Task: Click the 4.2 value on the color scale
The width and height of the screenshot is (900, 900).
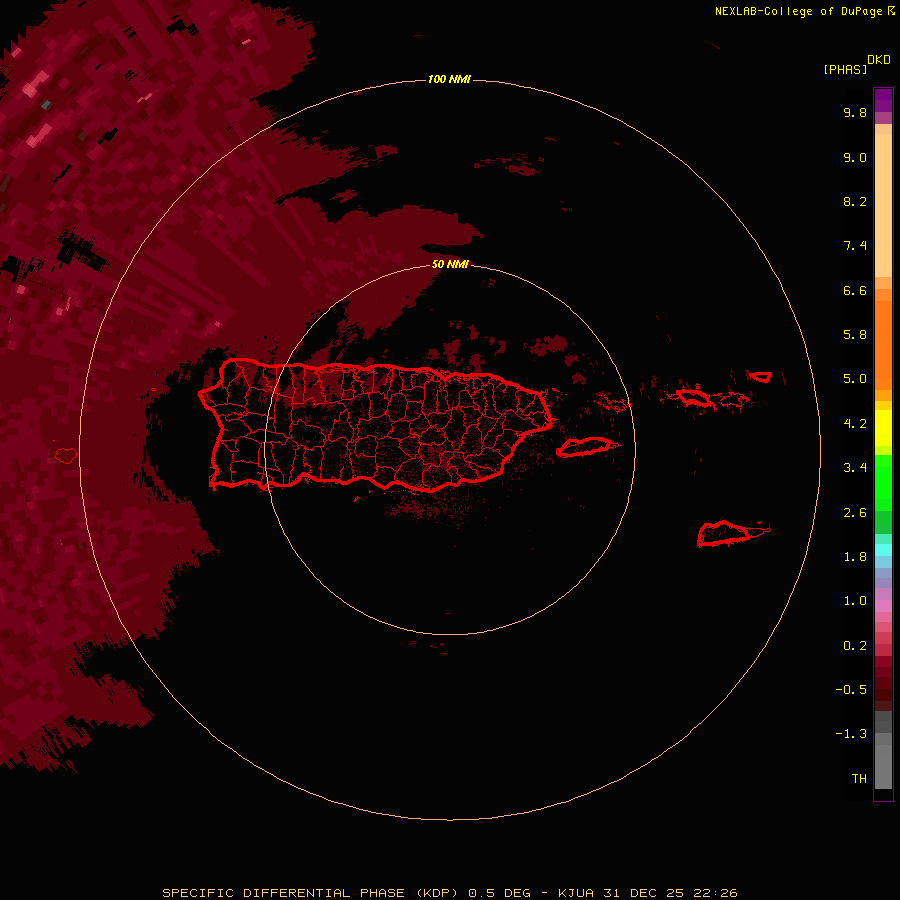Action: pos(855,424)
